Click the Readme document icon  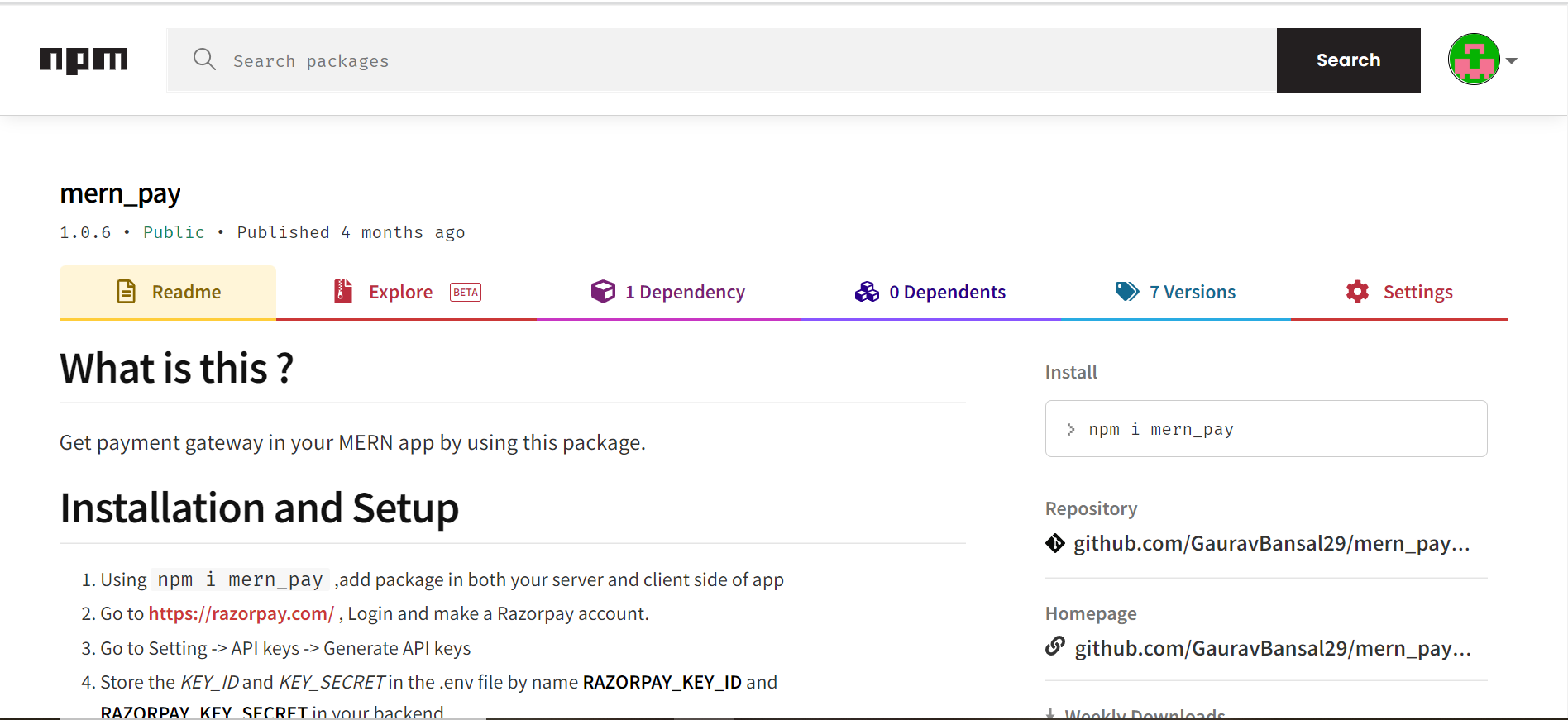pyautogui.click(x=127, y=292)
